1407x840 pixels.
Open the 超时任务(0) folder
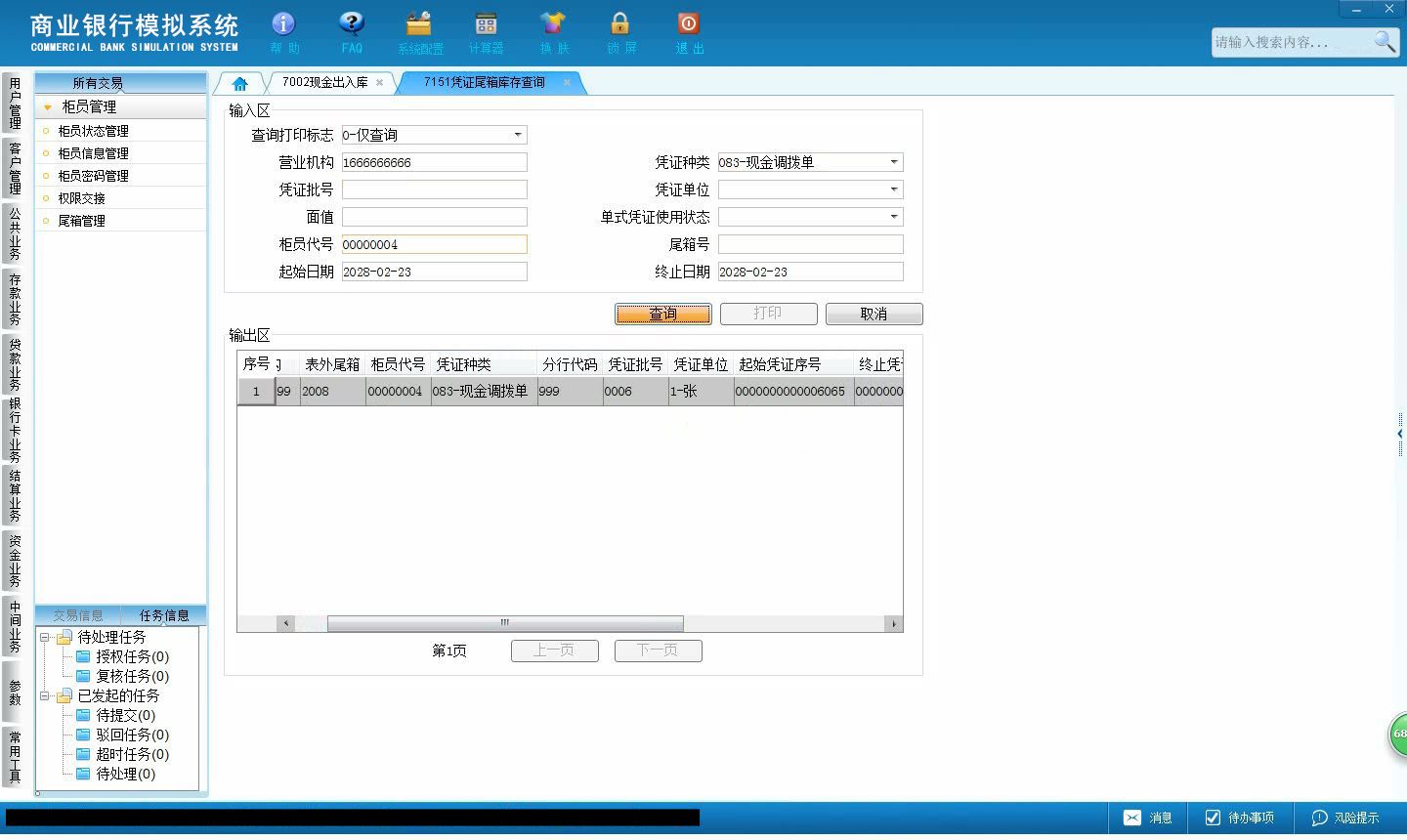coord(122,754)
